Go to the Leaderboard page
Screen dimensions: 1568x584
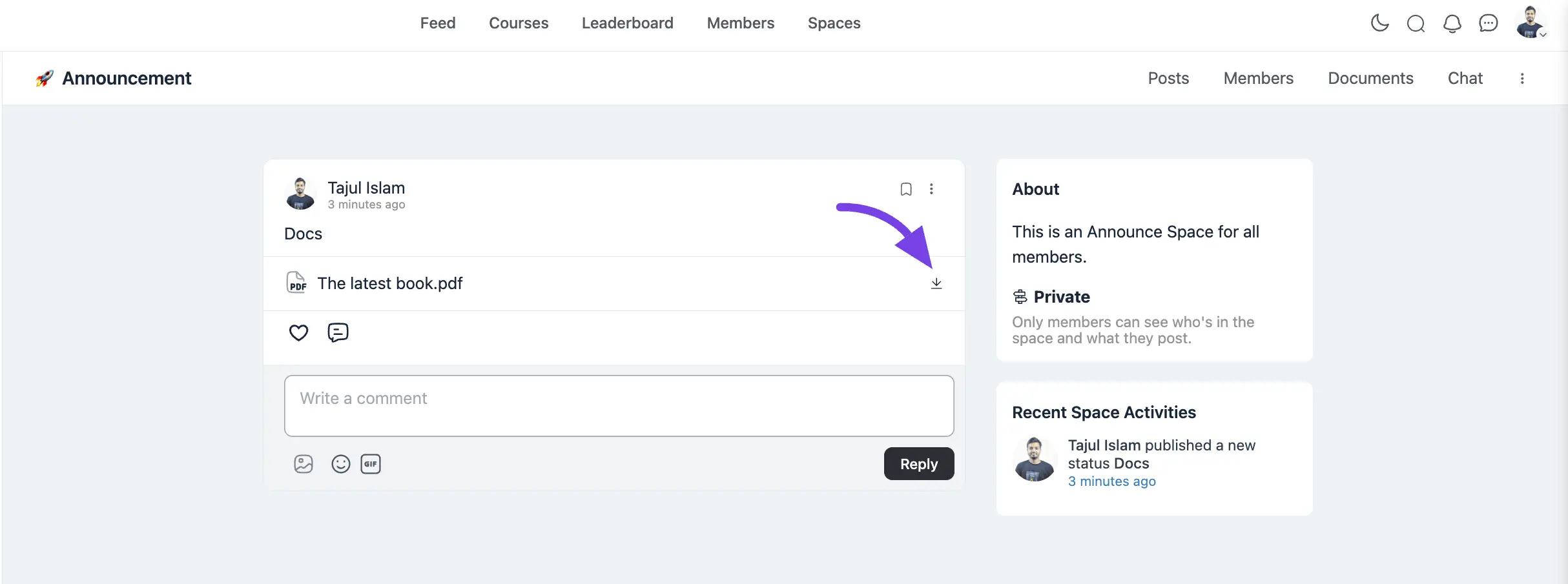pyautogui.click(x=628, y=23)
